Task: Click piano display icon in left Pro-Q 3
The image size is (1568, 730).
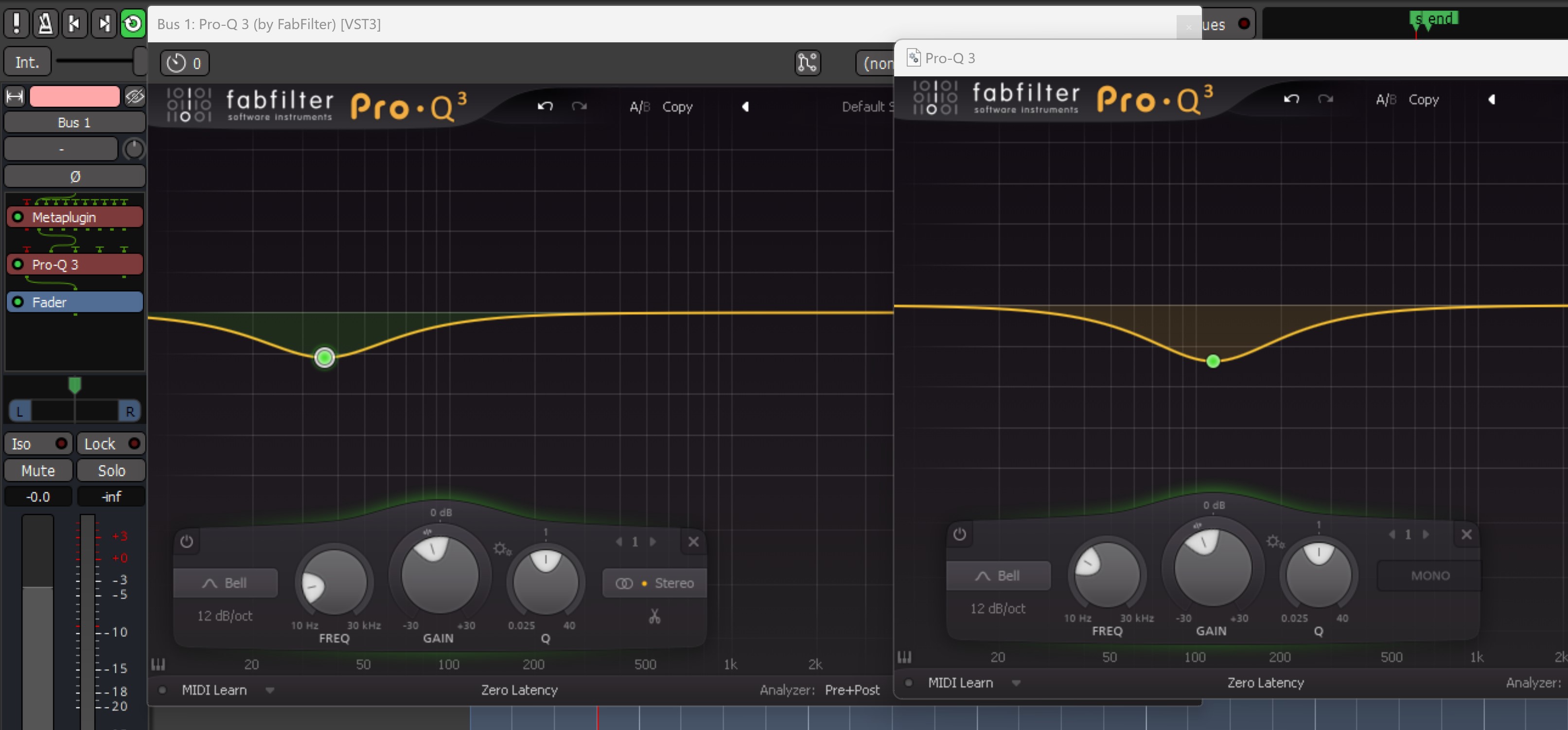Action: pyautogui.click(x=159, y=664)
